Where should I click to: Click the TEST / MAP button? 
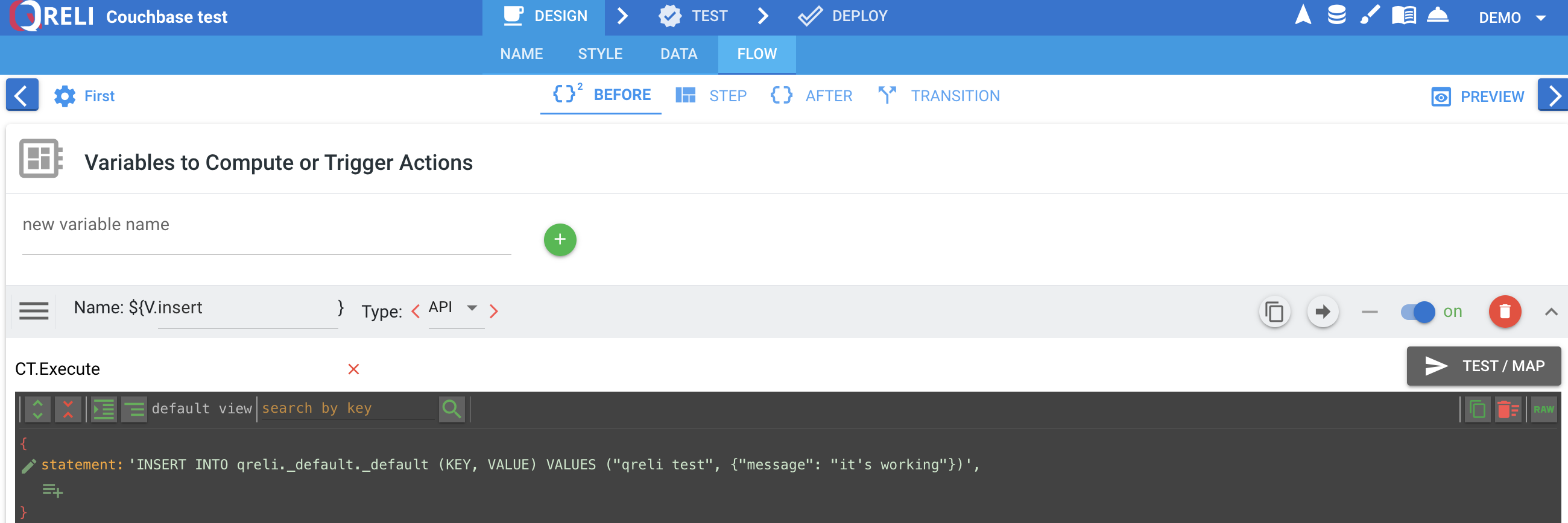(1484, 366)
